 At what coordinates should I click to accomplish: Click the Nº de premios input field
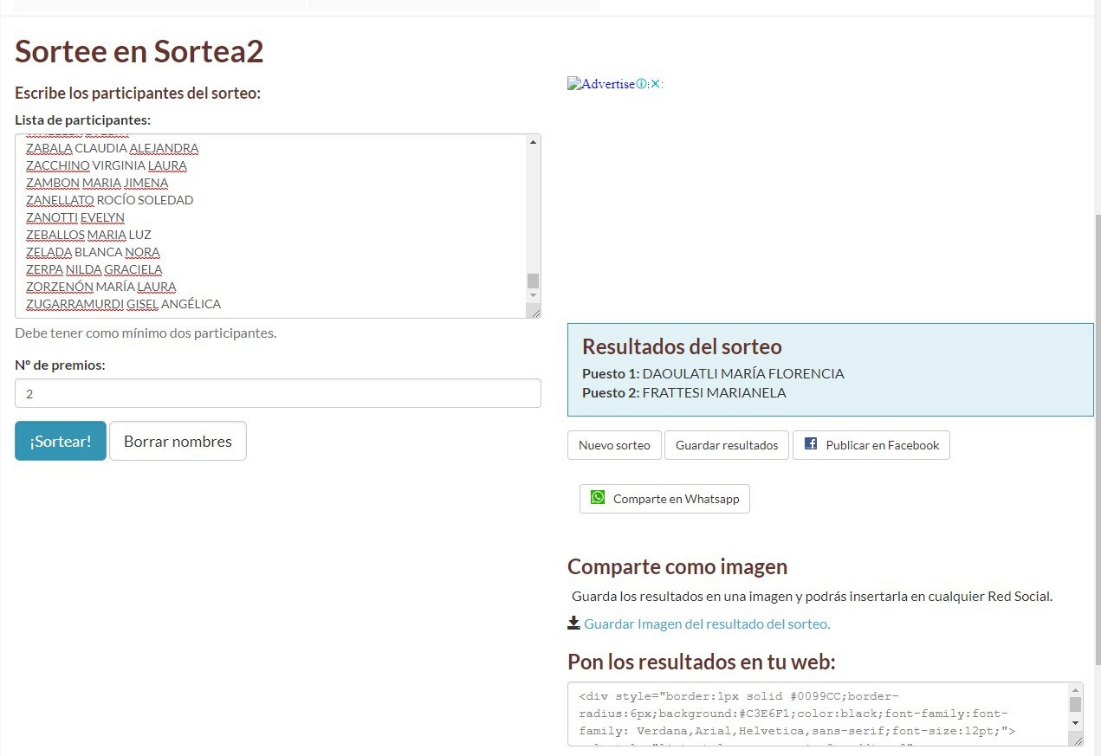pyautogui.click(x=278, y=393)
